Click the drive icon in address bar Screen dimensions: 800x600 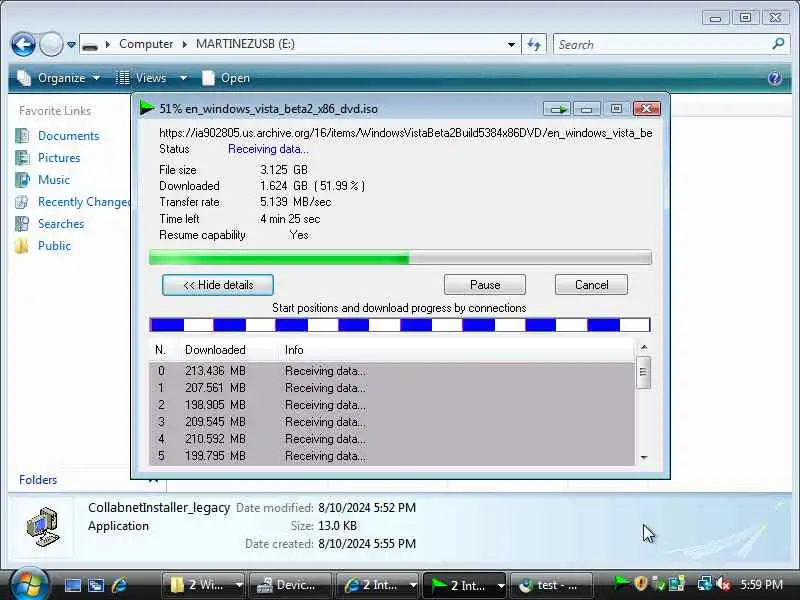pyautogui.click(x=90, y=45)
